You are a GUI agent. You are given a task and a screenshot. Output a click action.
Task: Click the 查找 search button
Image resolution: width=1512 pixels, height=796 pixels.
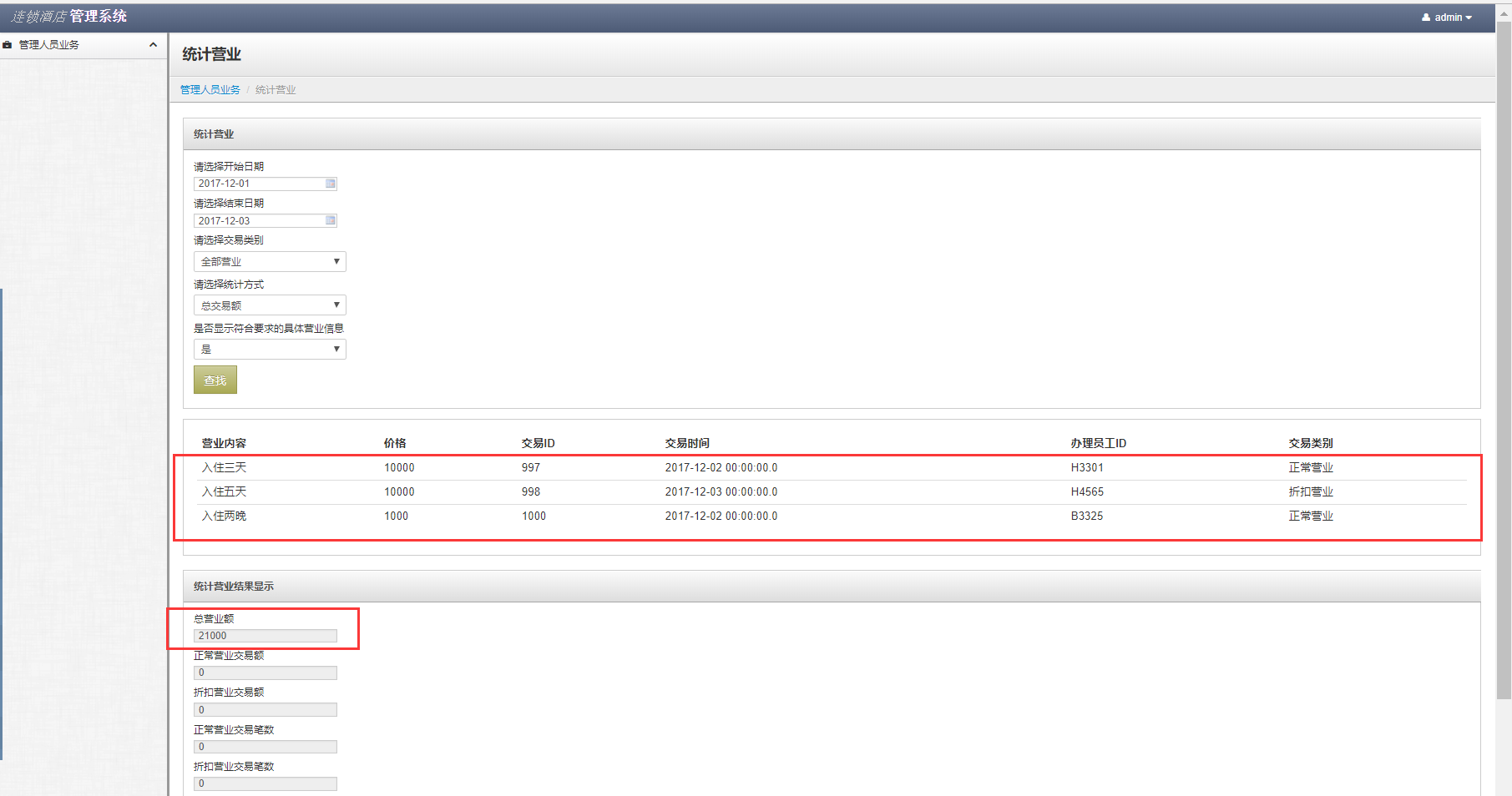(x=215, y=380)
